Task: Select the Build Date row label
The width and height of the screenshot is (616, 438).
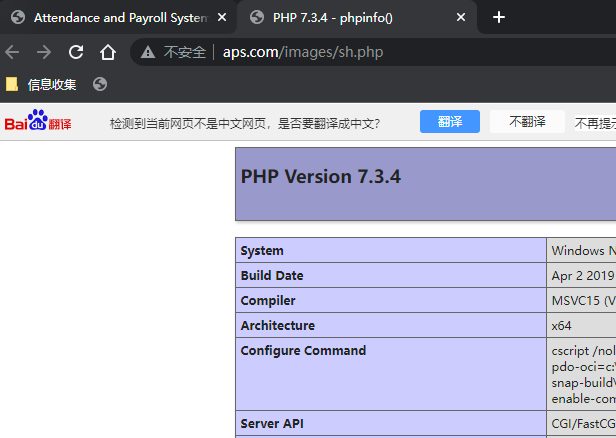Action: pyautogui.click(x=272, y=275)
